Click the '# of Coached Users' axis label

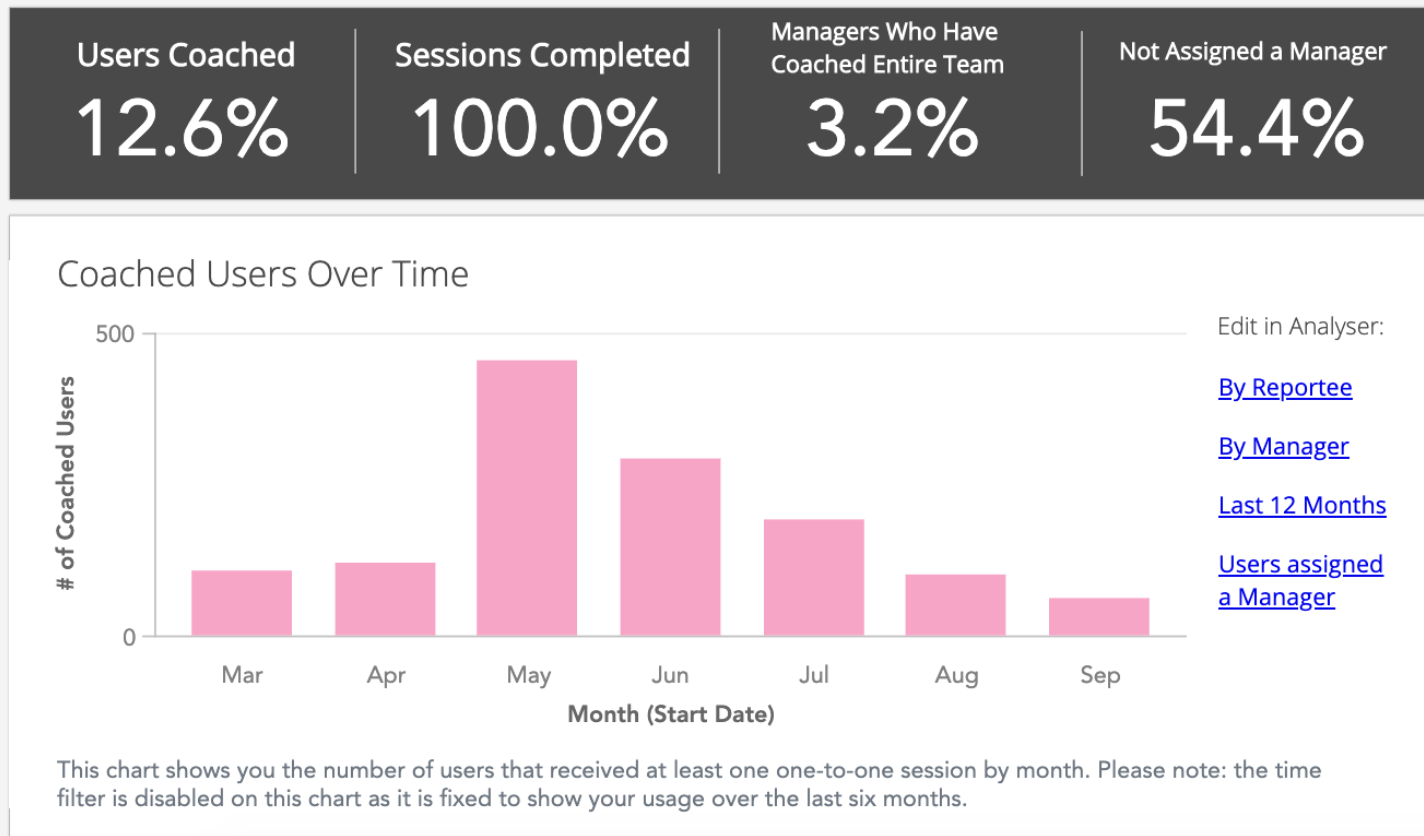pos(66,483)
